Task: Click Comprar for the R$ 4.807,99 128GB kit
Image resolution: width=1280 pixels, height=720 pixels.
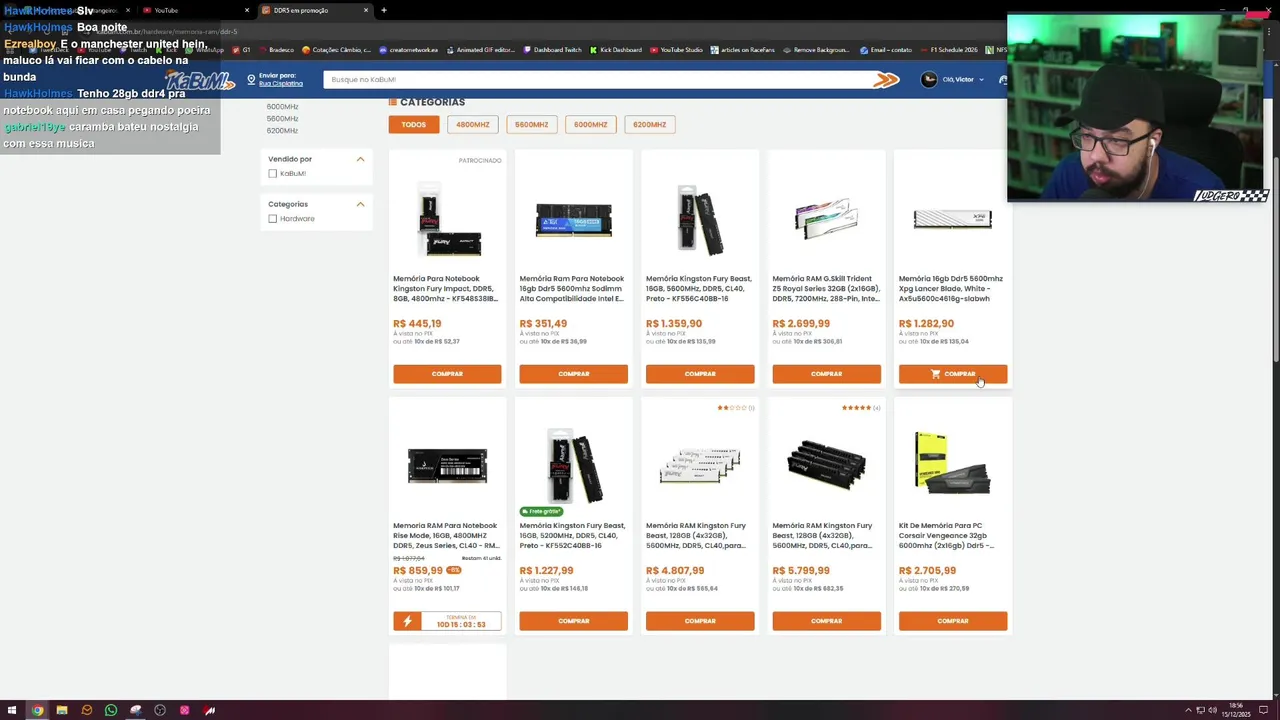Action: pyautogui.click(x=700, y=621)
